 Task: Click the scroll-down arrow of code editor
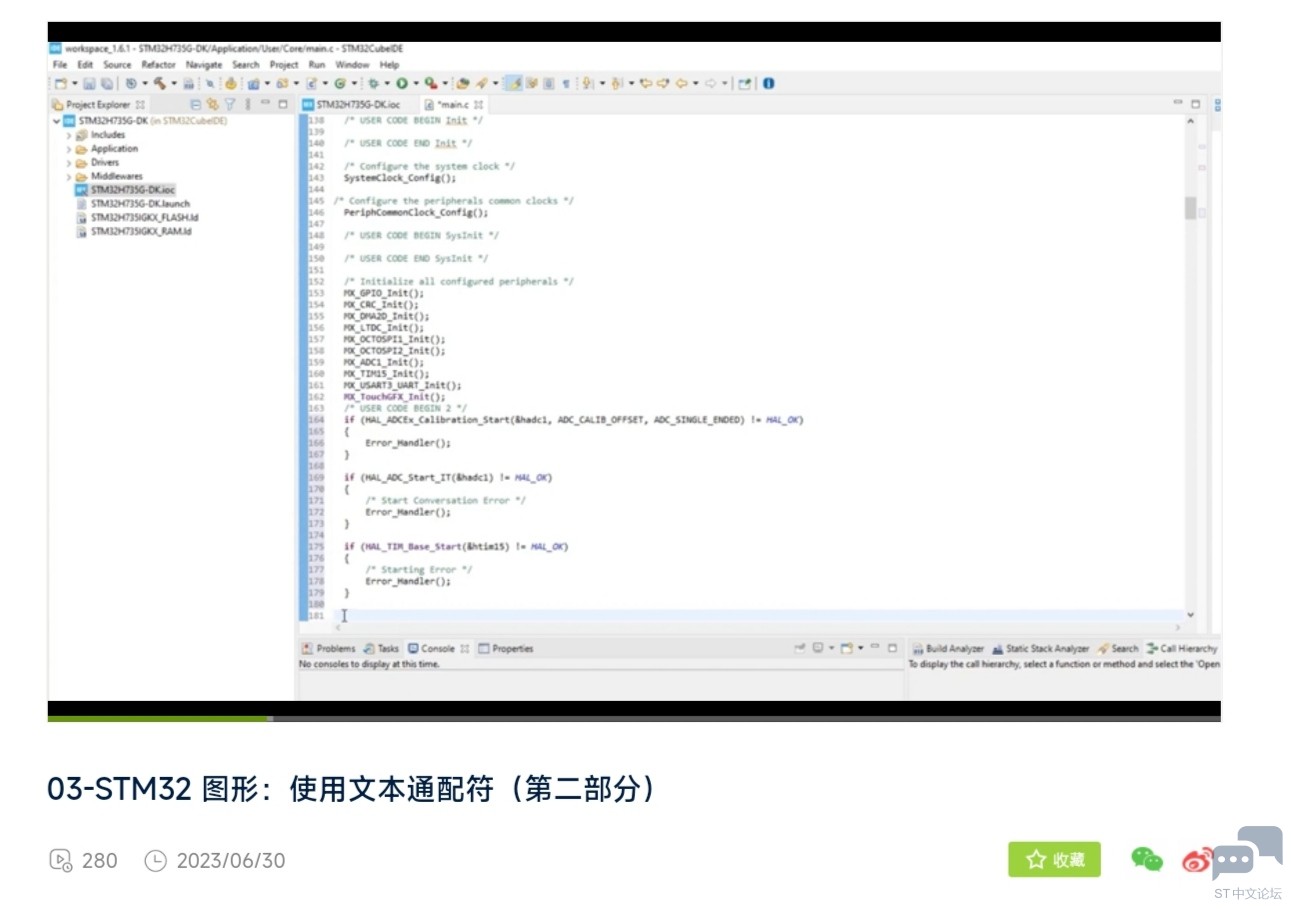[1190, 615]
